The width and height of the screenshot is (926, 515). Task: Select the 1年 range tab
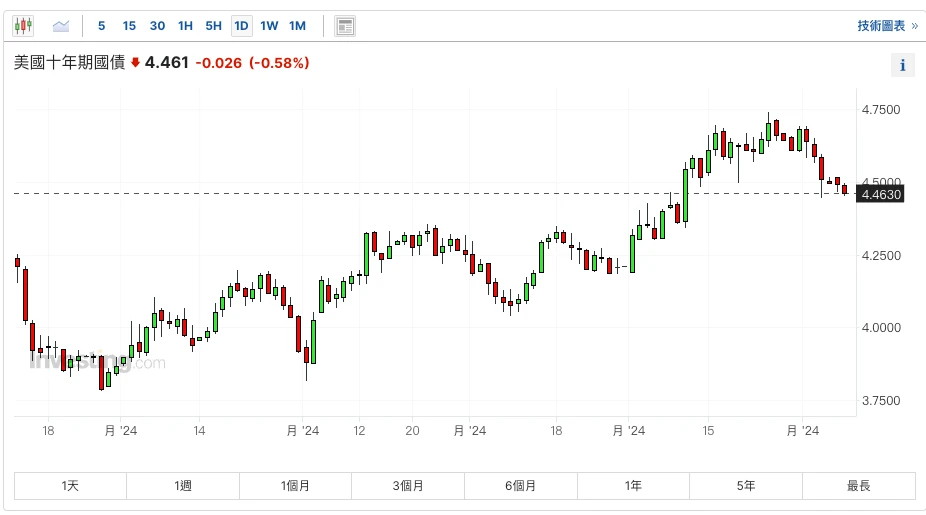(x=633, y=486)
